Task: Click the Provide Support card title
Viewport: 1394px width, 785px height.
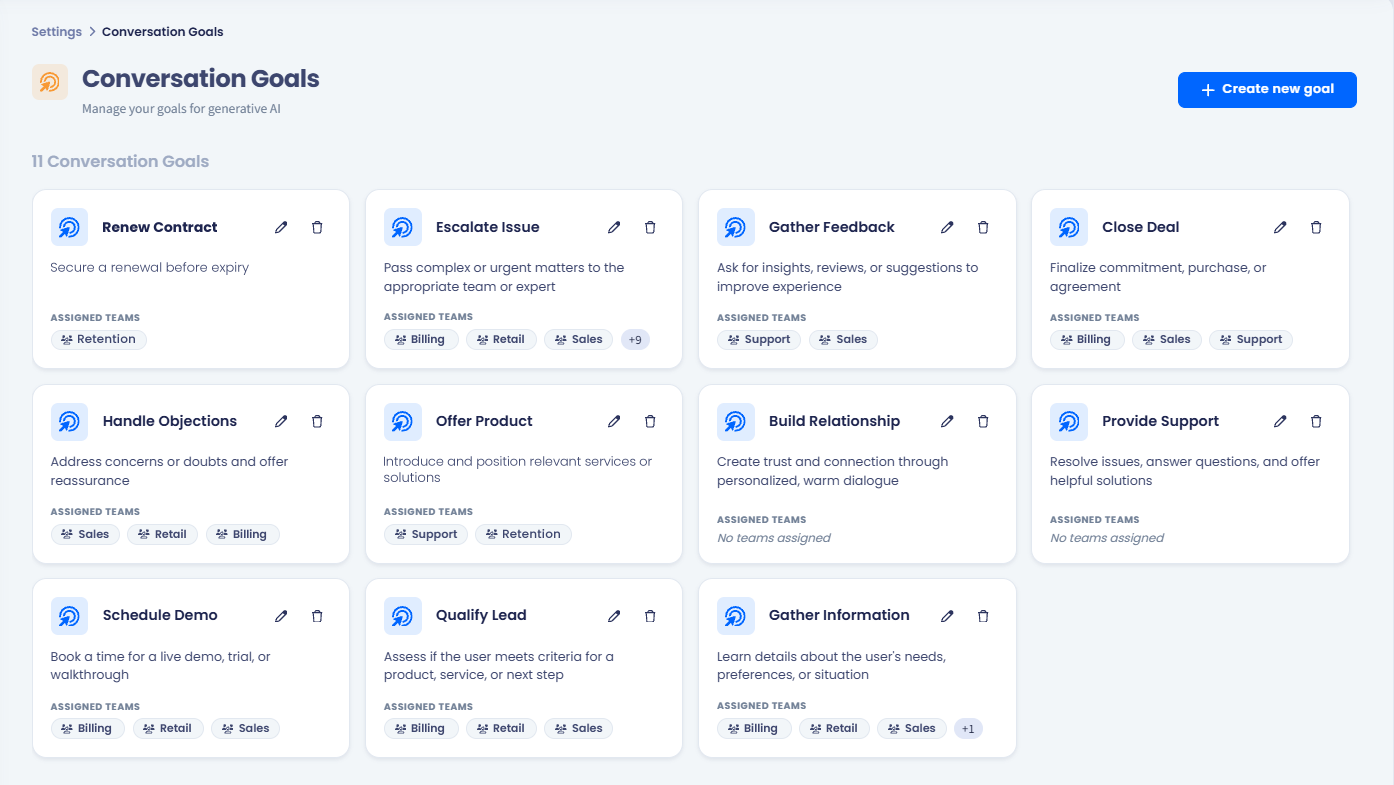Action: pyautogui.click(x=1160, y=421)
